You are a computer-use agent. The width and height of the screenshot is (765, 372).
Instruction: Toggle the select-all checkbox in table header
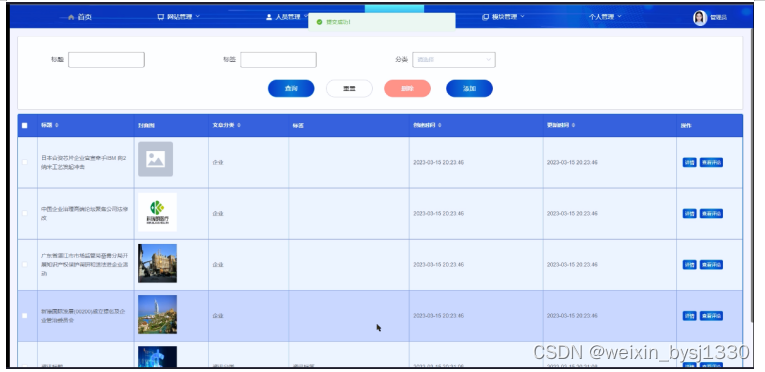click(x=25, y=125)
